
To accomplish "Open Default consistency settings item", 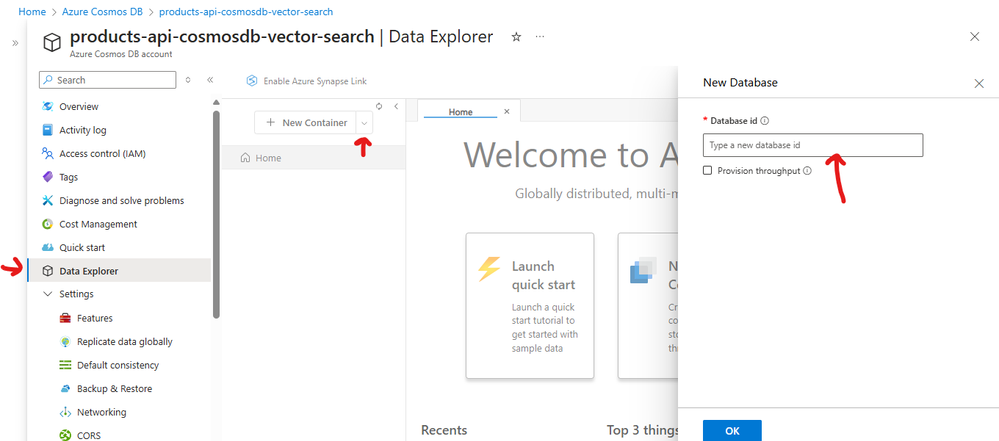I will (119, 365).
